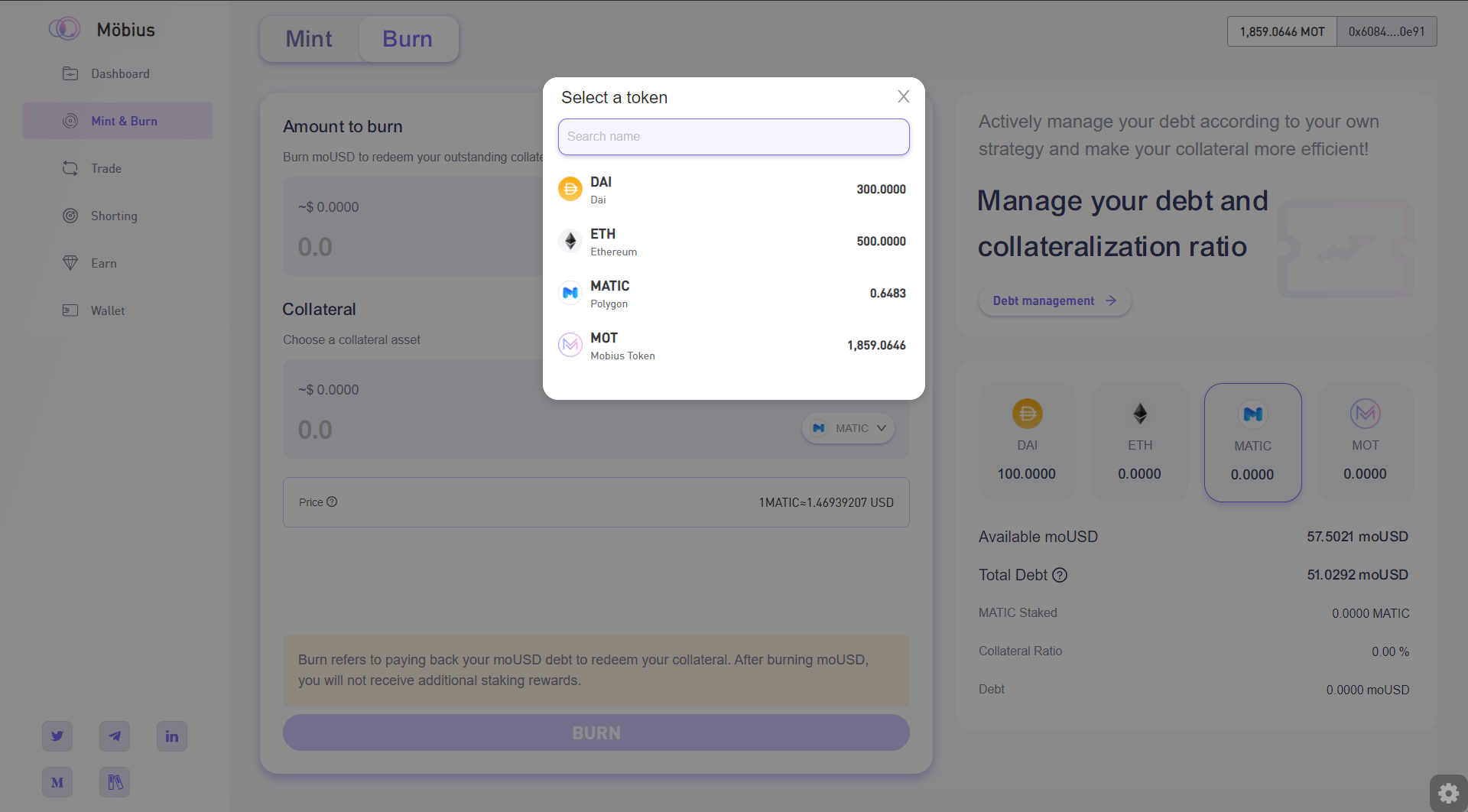Viewport: 1468px width, 812px height.
Task: Click the 500.0000 ETH balance value
Action: tap(881, 242)
